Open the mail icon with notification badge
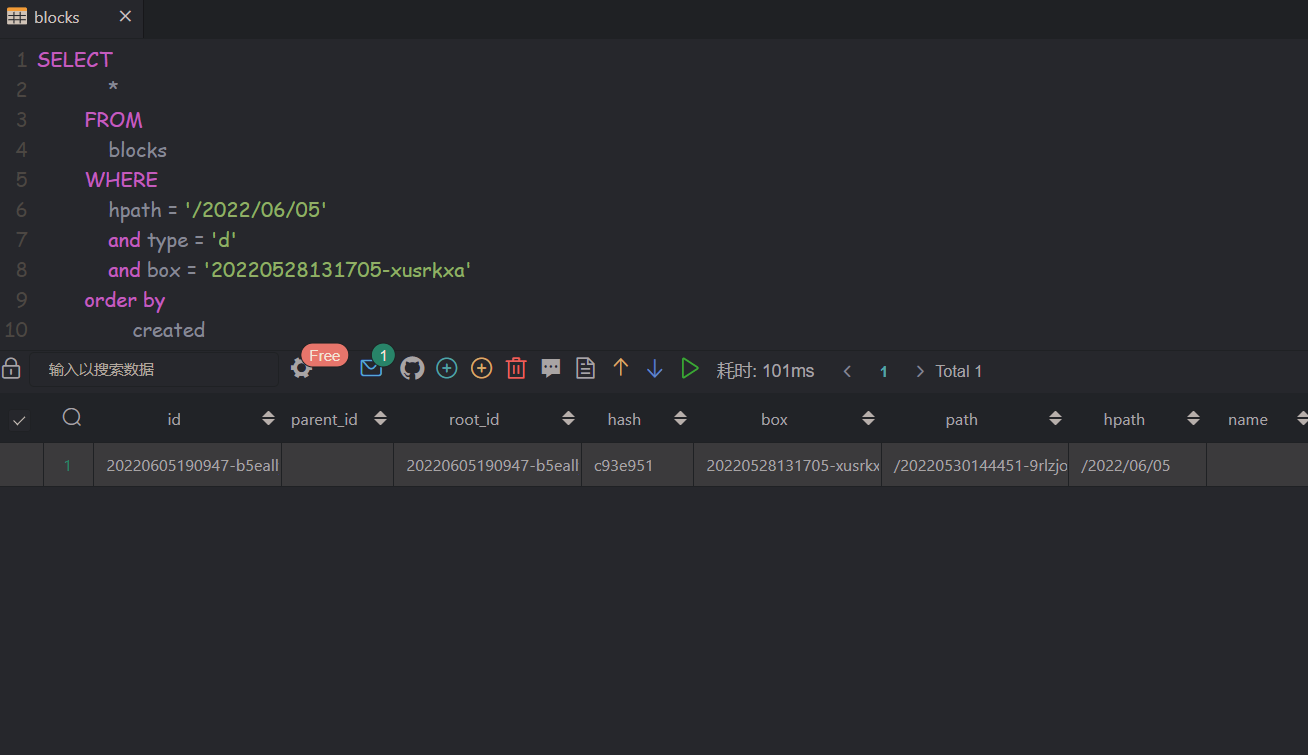This screenshot has width=1308, height=755. [371, 368]
